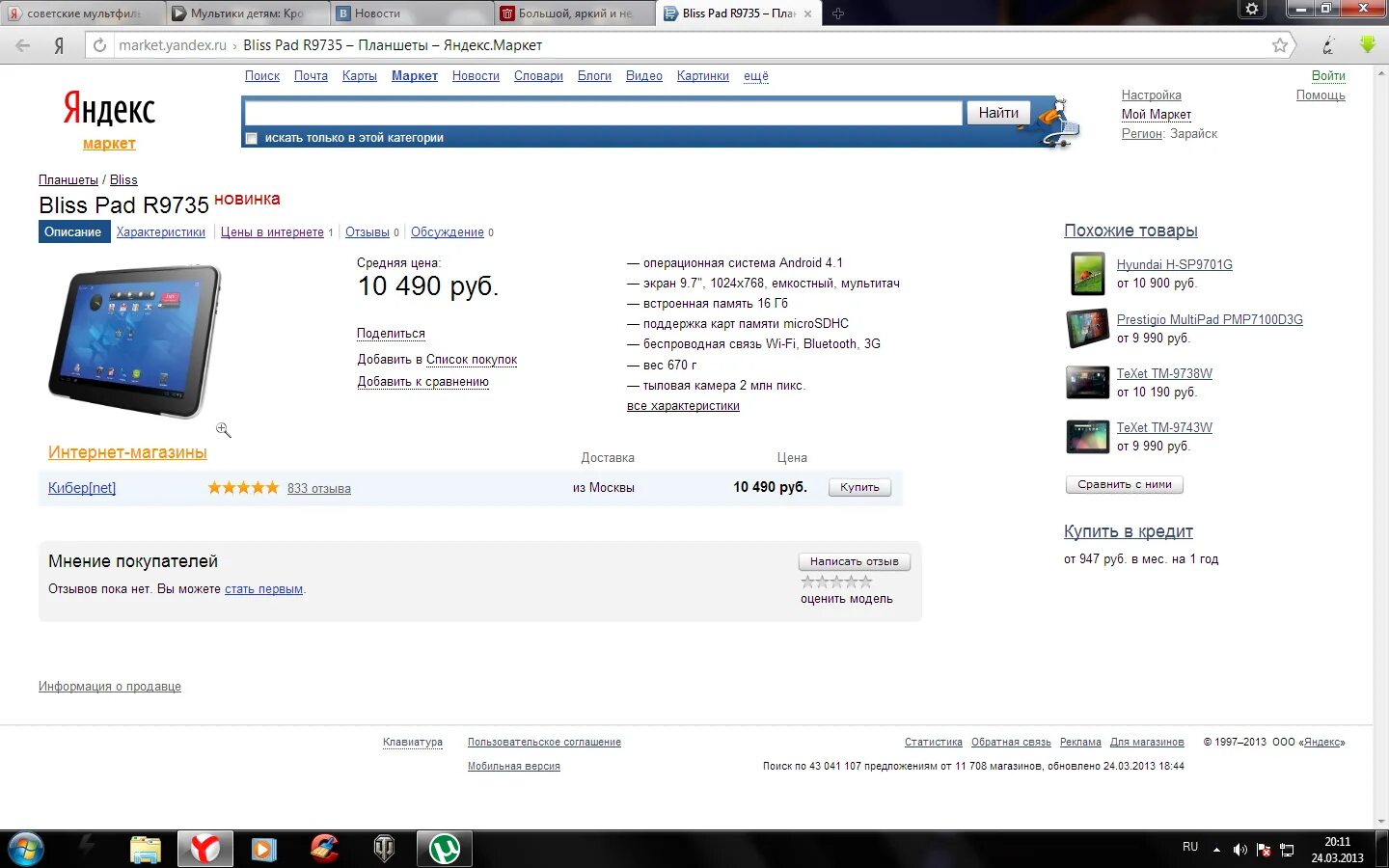The width and height of the screenshot is (1389, 868).
Task: Expand the 'ещё' services link
Action: click(756, 76)
